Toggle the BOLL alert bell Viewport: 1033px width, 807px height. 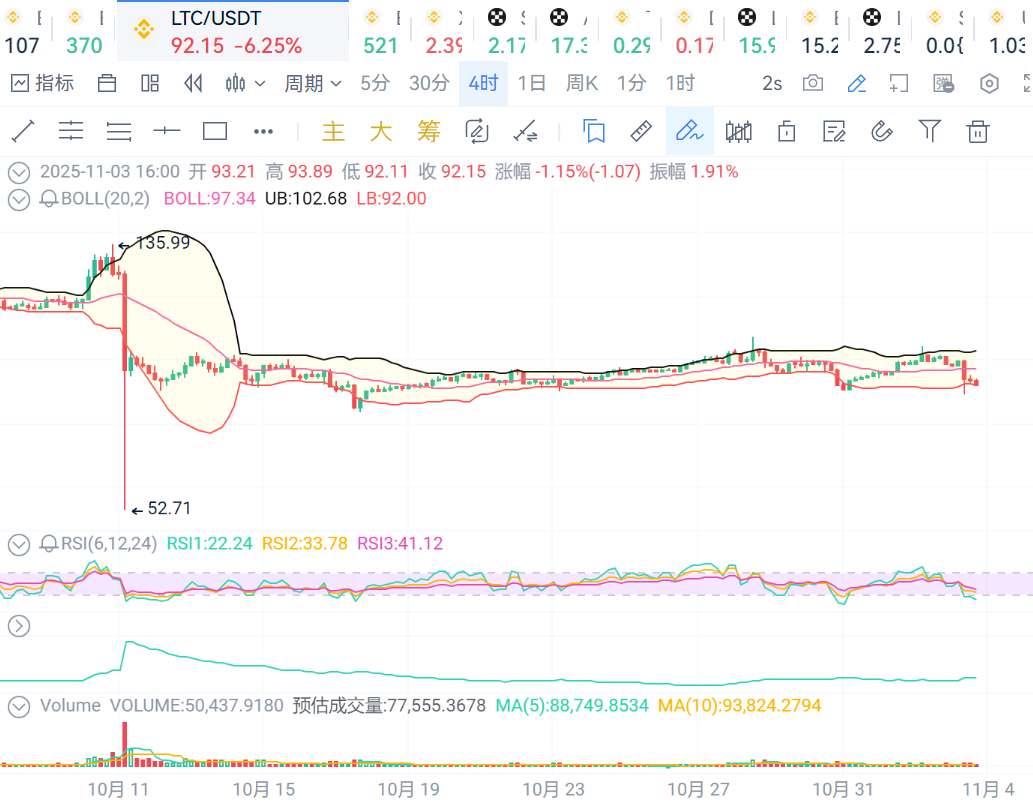[x=49, y=199]
